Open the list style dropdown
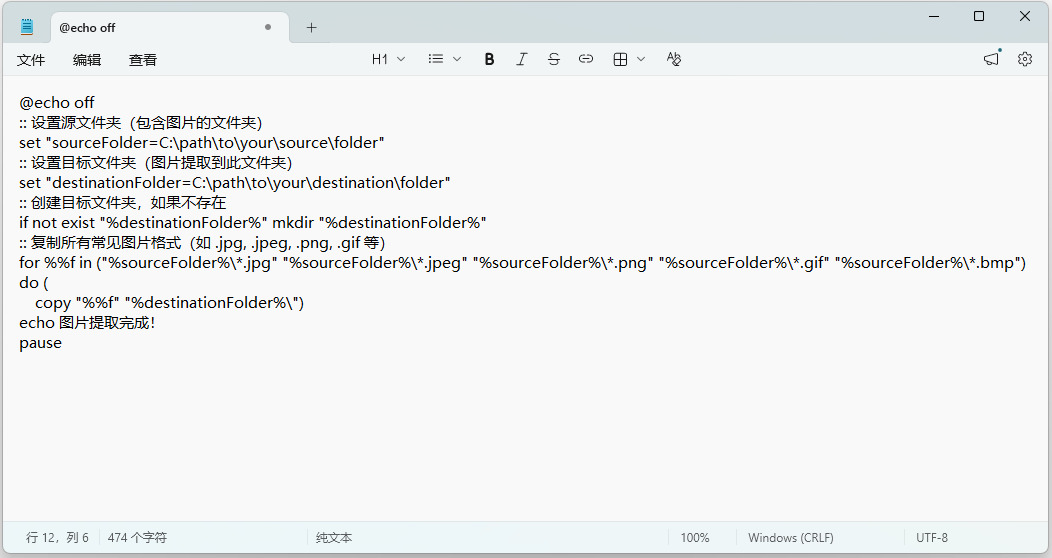This screenshot has width=1052, height=558. [x=444, y=60]
